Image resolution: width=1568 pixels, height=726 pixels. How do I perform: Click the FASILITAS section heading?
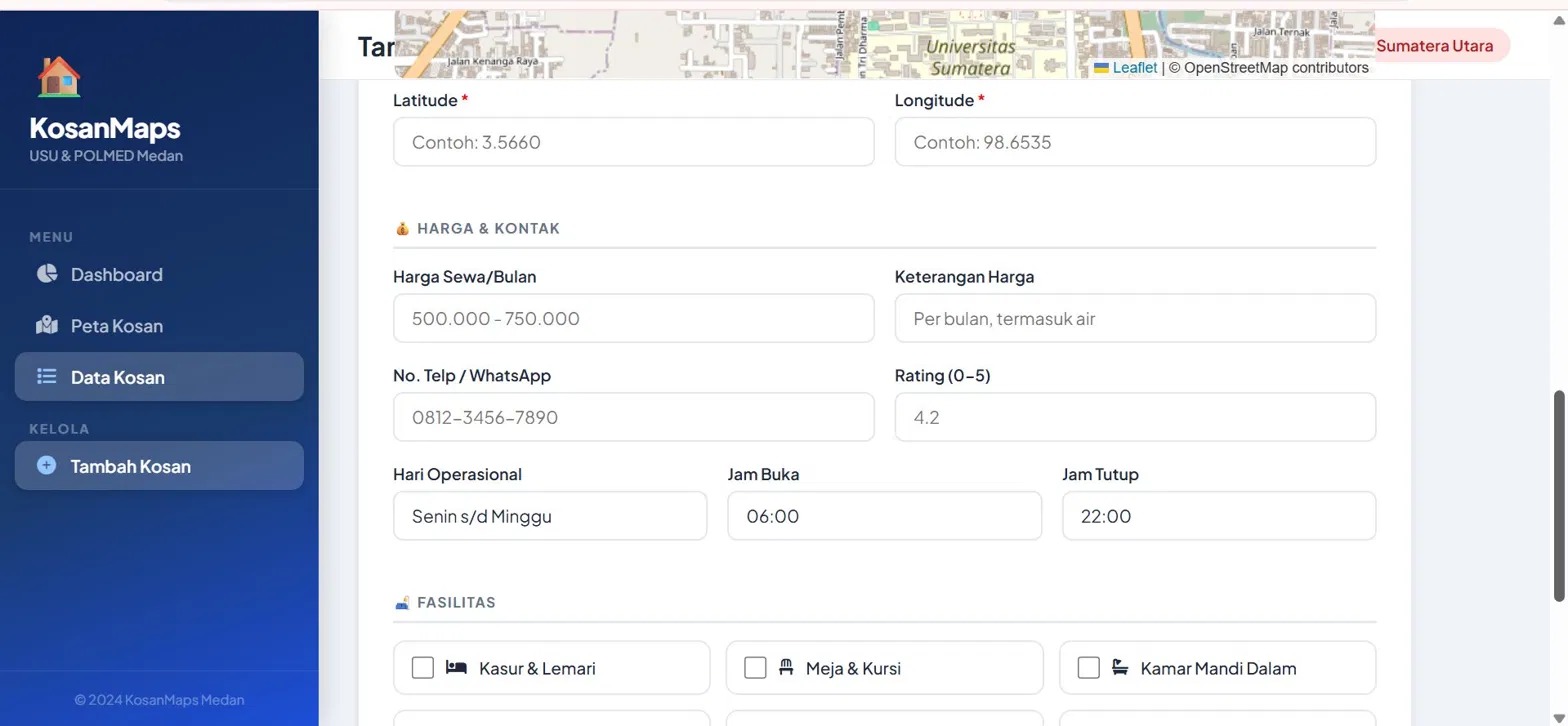coord(456,602)
